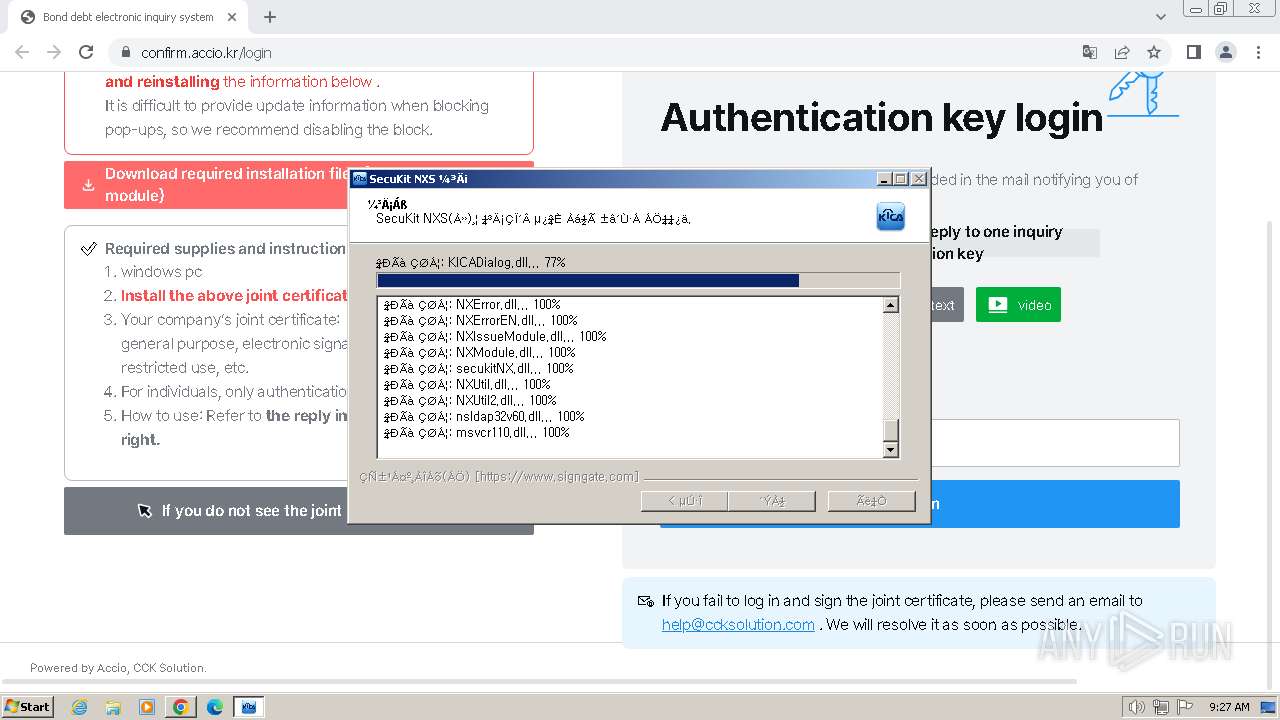Open the translate page icon

coord(1090,52)
